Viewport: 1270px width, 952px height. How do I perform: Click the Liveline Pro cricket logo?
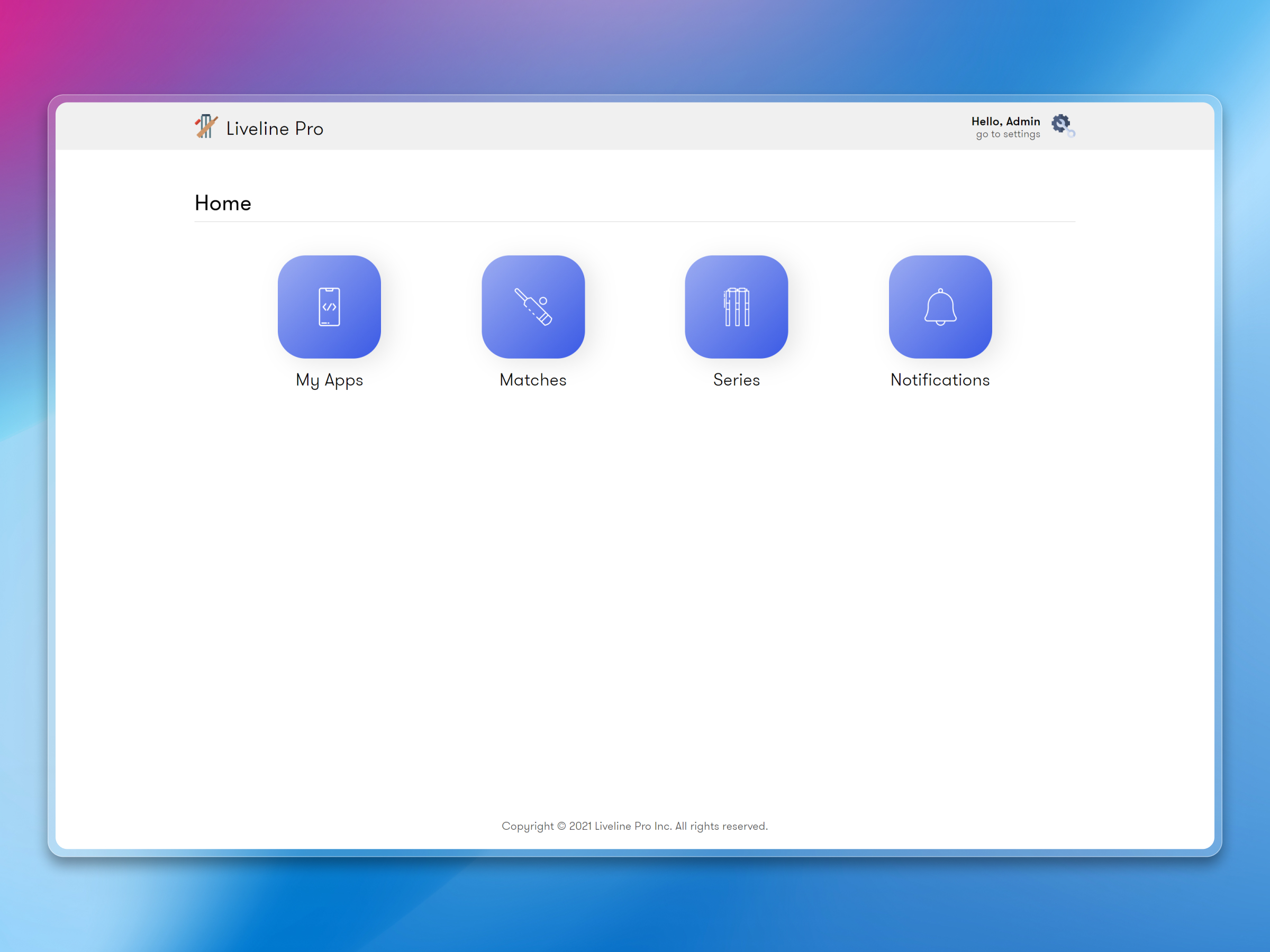(206, 126)
